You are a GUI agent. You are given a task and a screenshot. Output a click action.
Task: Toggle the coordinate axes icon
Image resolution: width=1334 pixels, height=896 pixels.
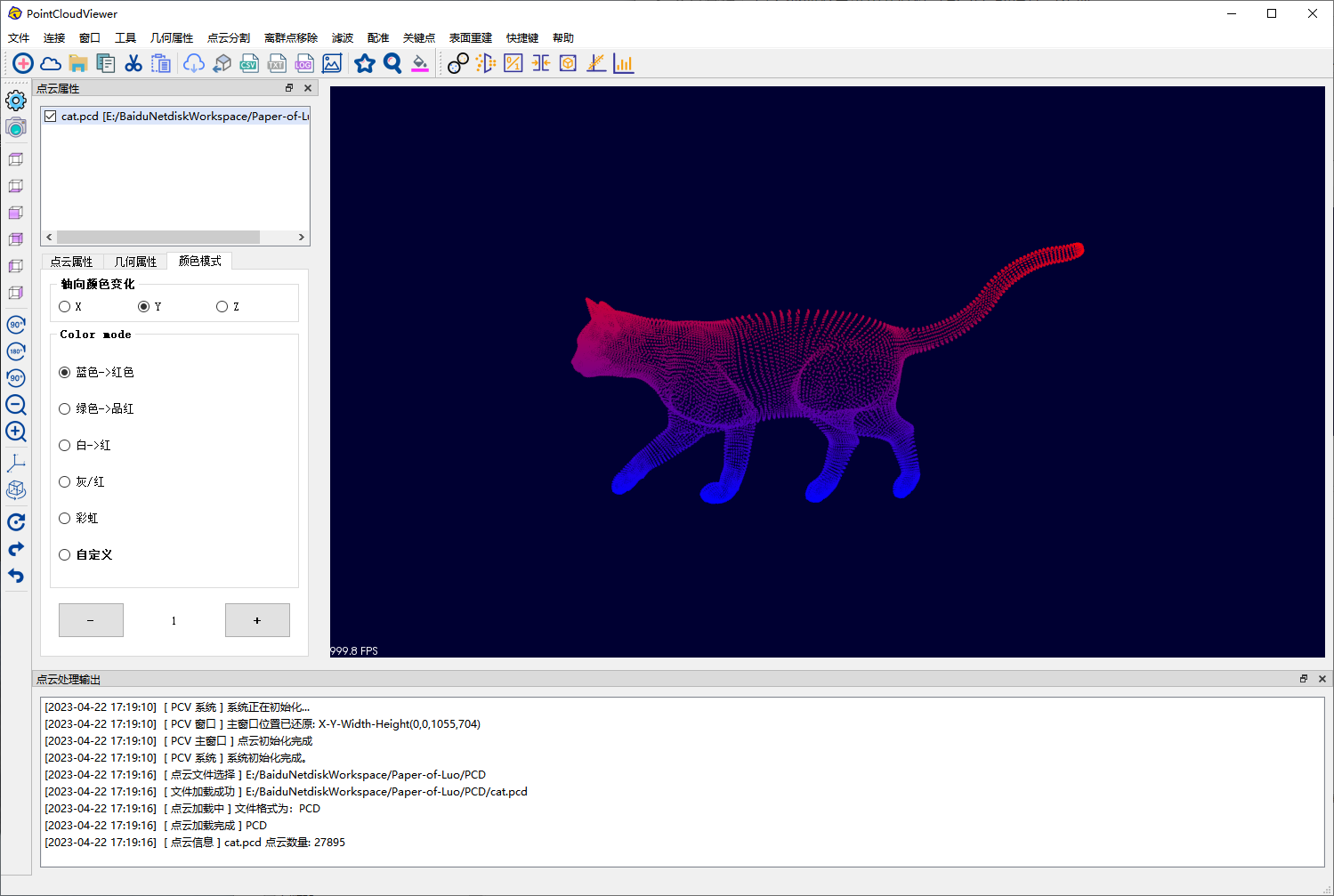click(16, 464)
